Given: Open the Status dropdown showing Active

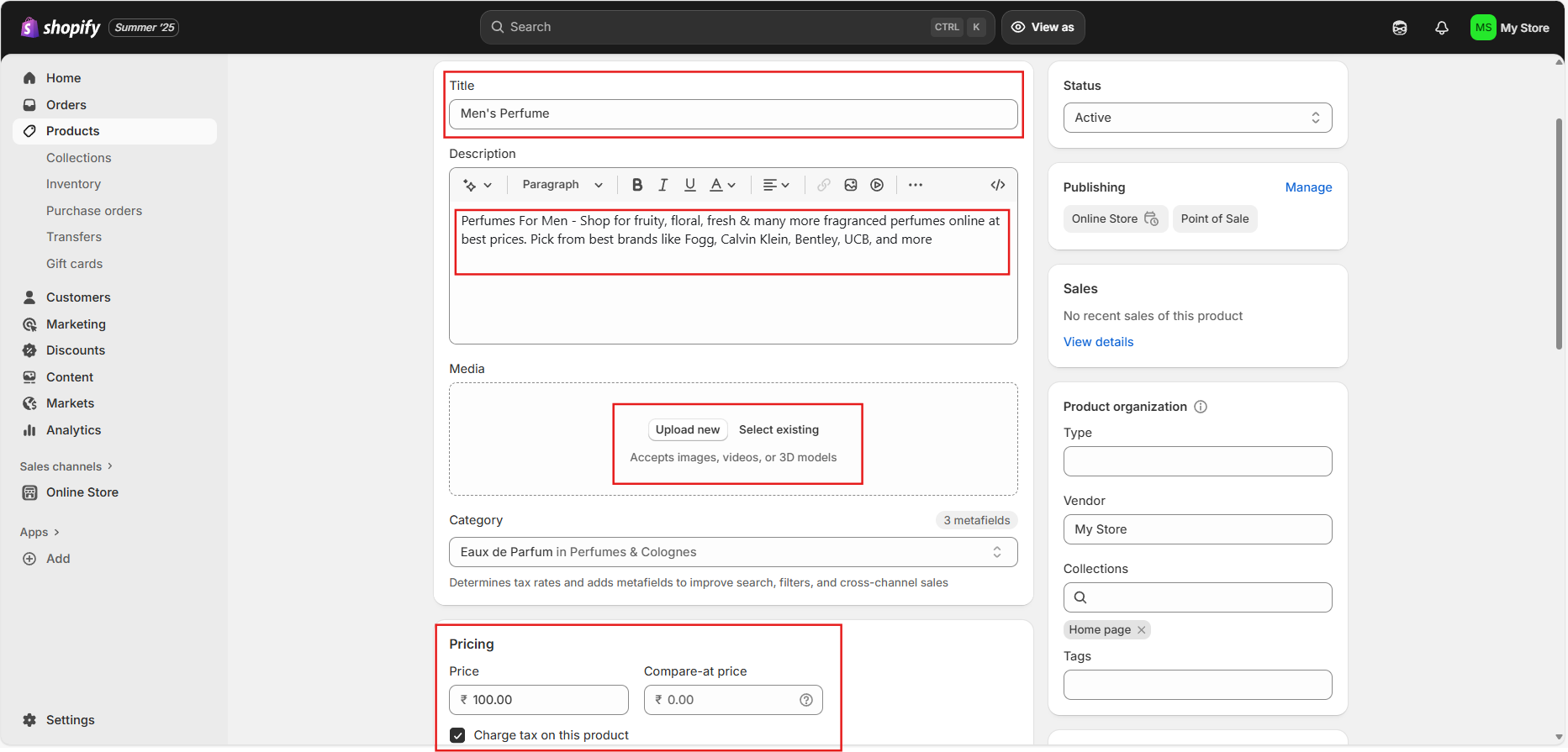Looking at the screenshot, I should pos(1197,118).
